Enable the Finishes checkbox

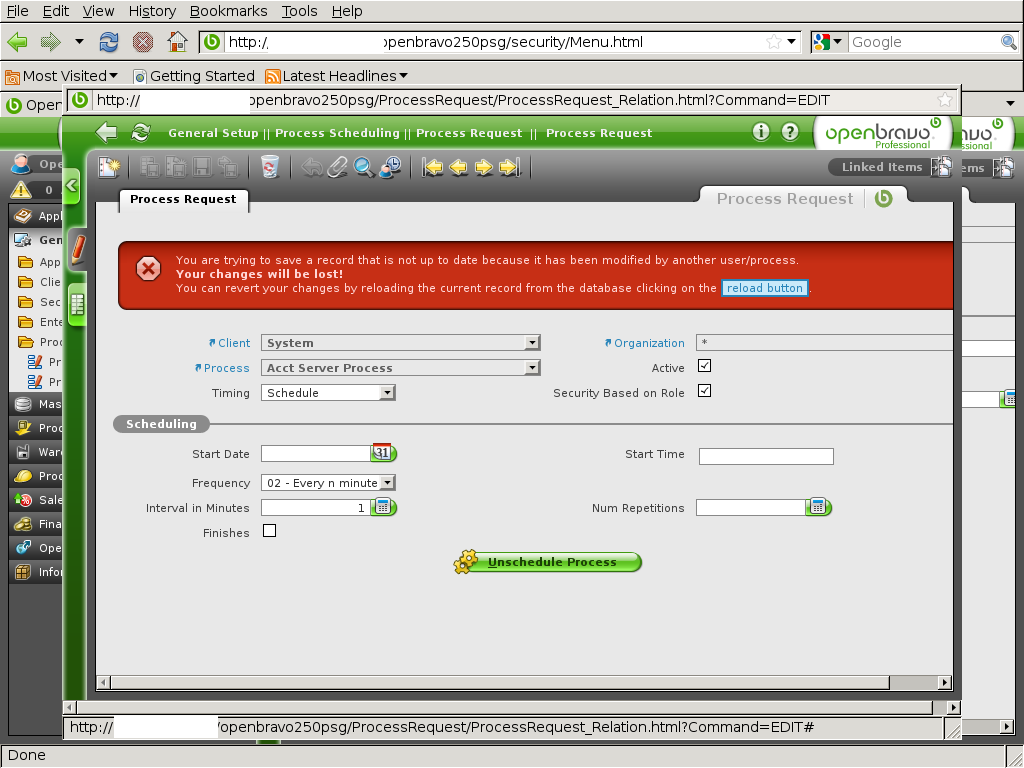(269, 531)
